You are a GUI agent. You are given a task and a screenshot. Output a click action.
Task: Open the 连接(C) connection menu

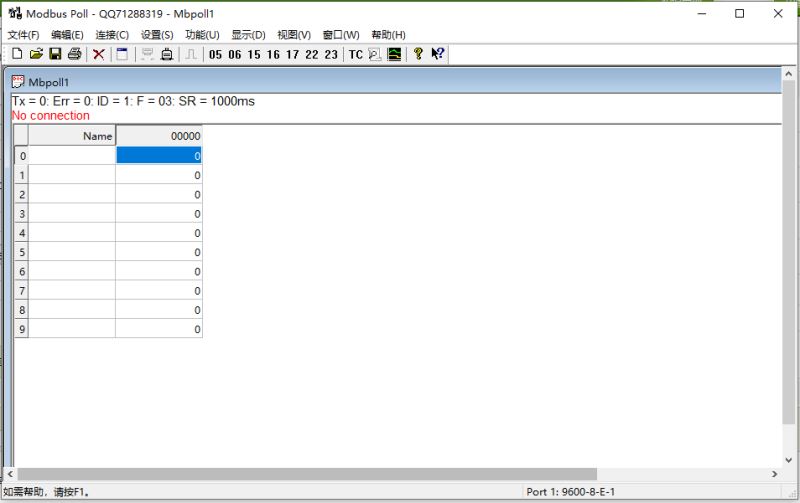tap(112, 35)
